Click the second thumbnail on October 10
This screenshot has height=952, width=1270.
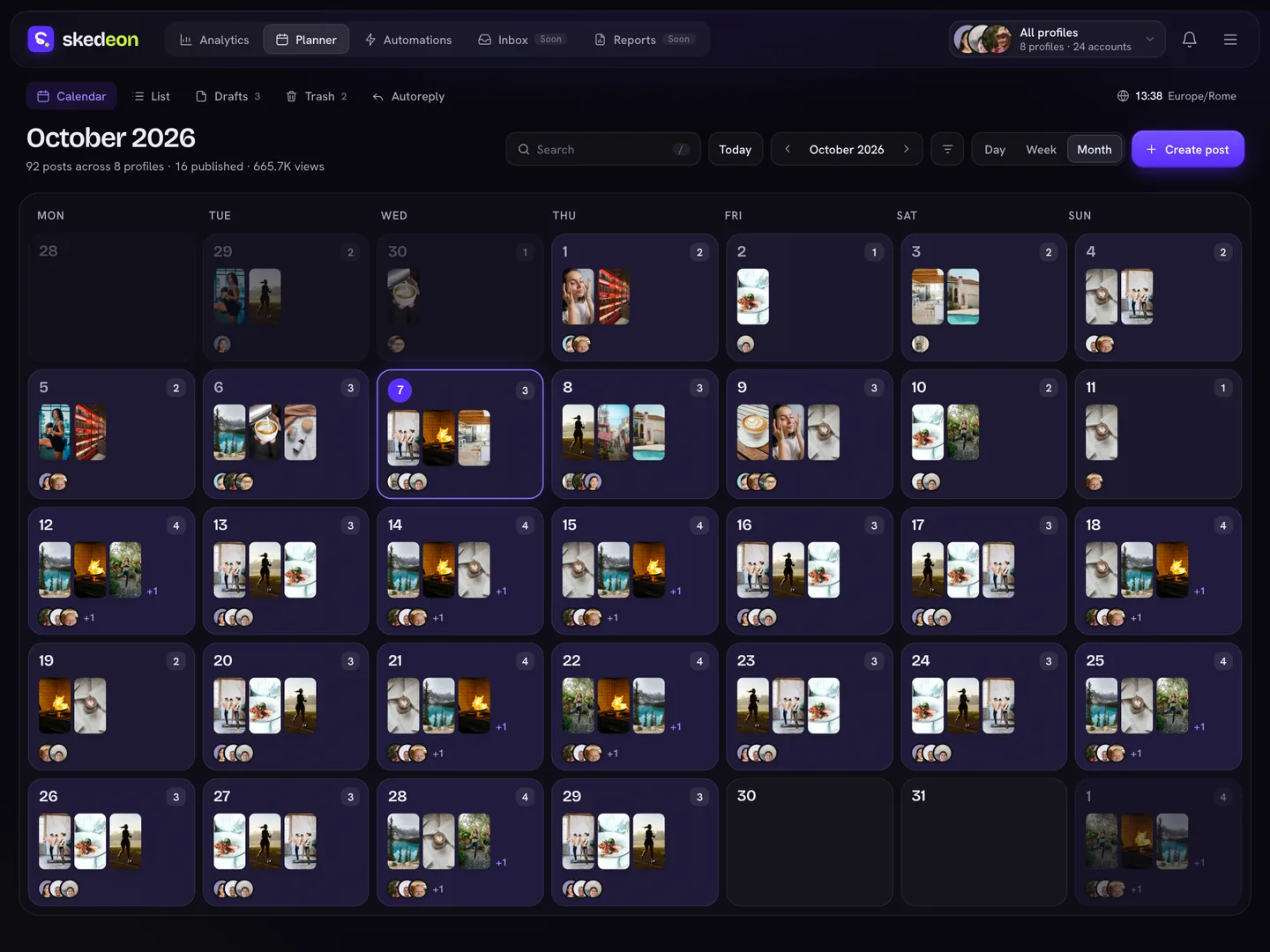point(962,432)
